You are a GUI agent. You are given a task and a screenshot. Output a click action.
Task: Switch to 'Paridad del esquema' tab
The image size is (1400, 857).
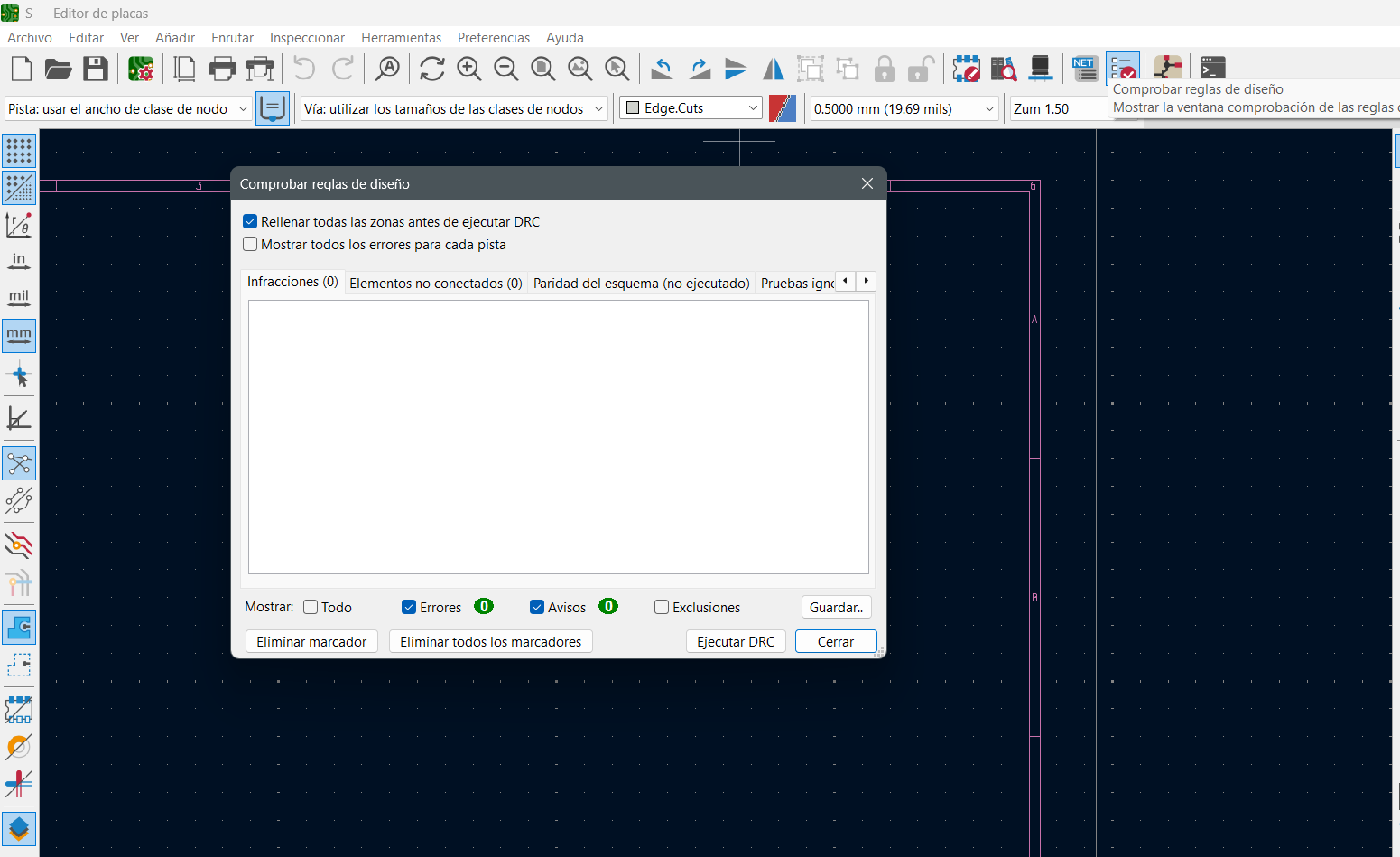coord(642,283)
